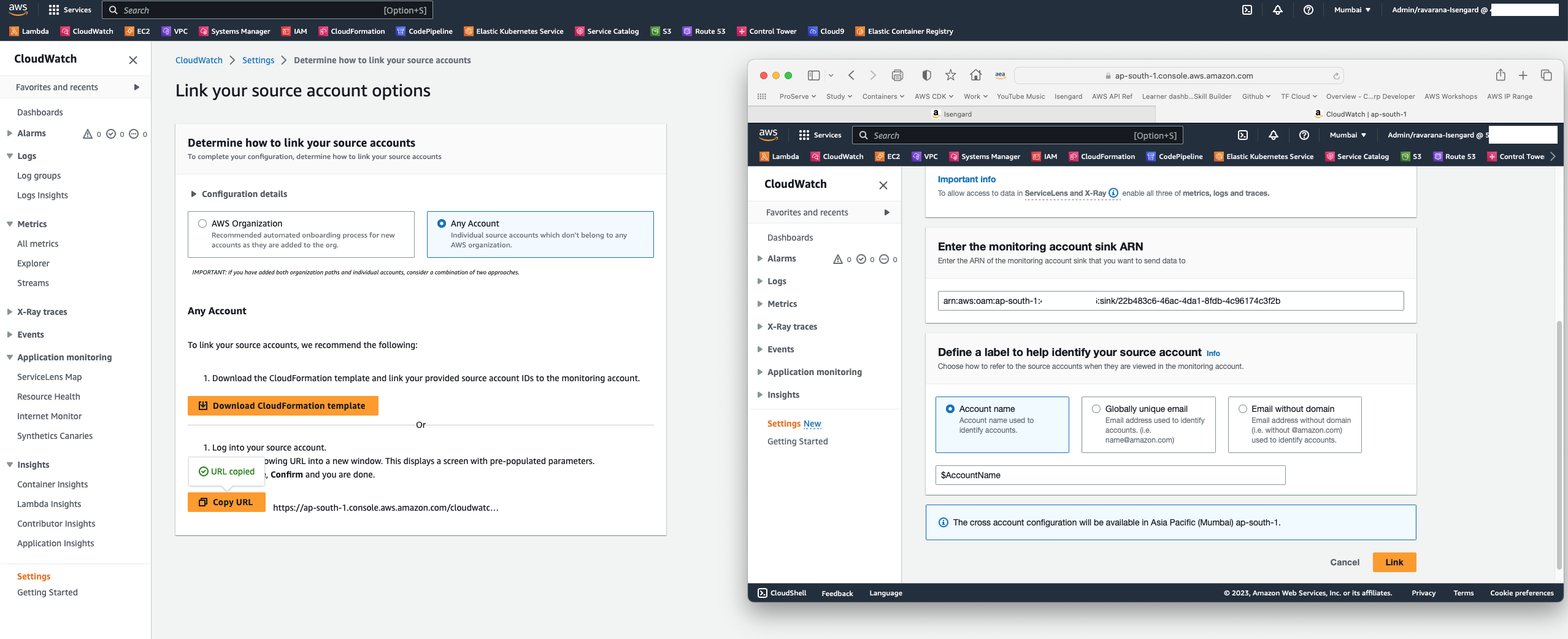Open new tab plus in Safari
Screen dimensions: 1568x639
coord(1523,76)
